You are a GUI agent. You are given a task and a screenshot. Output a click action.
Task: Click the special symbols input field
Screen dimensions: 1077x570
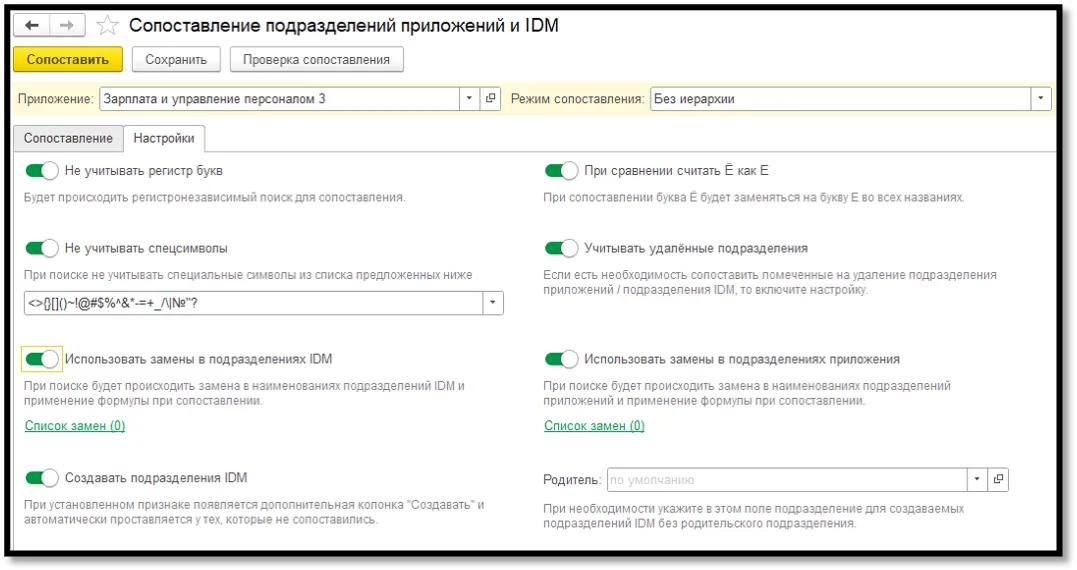253,303
